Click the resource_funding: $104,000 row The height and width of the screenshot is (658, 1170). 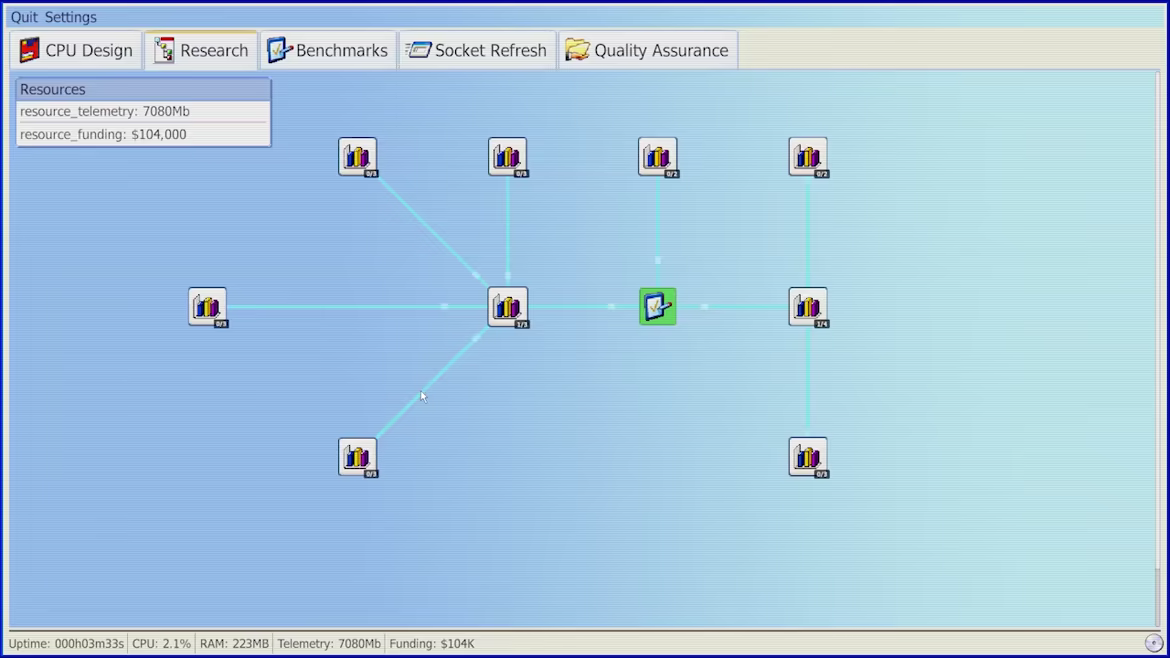click(x=143, y=134)
